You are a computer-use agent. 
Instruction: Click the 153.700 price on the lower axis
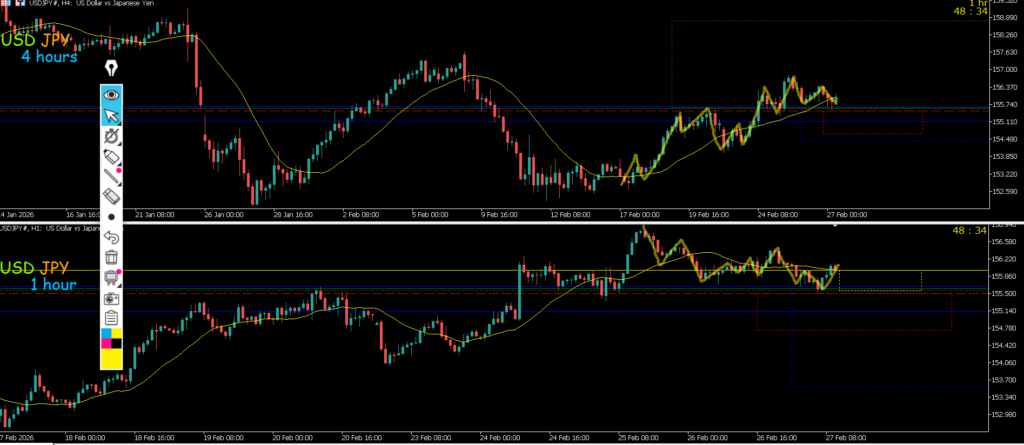point(1006,380)
